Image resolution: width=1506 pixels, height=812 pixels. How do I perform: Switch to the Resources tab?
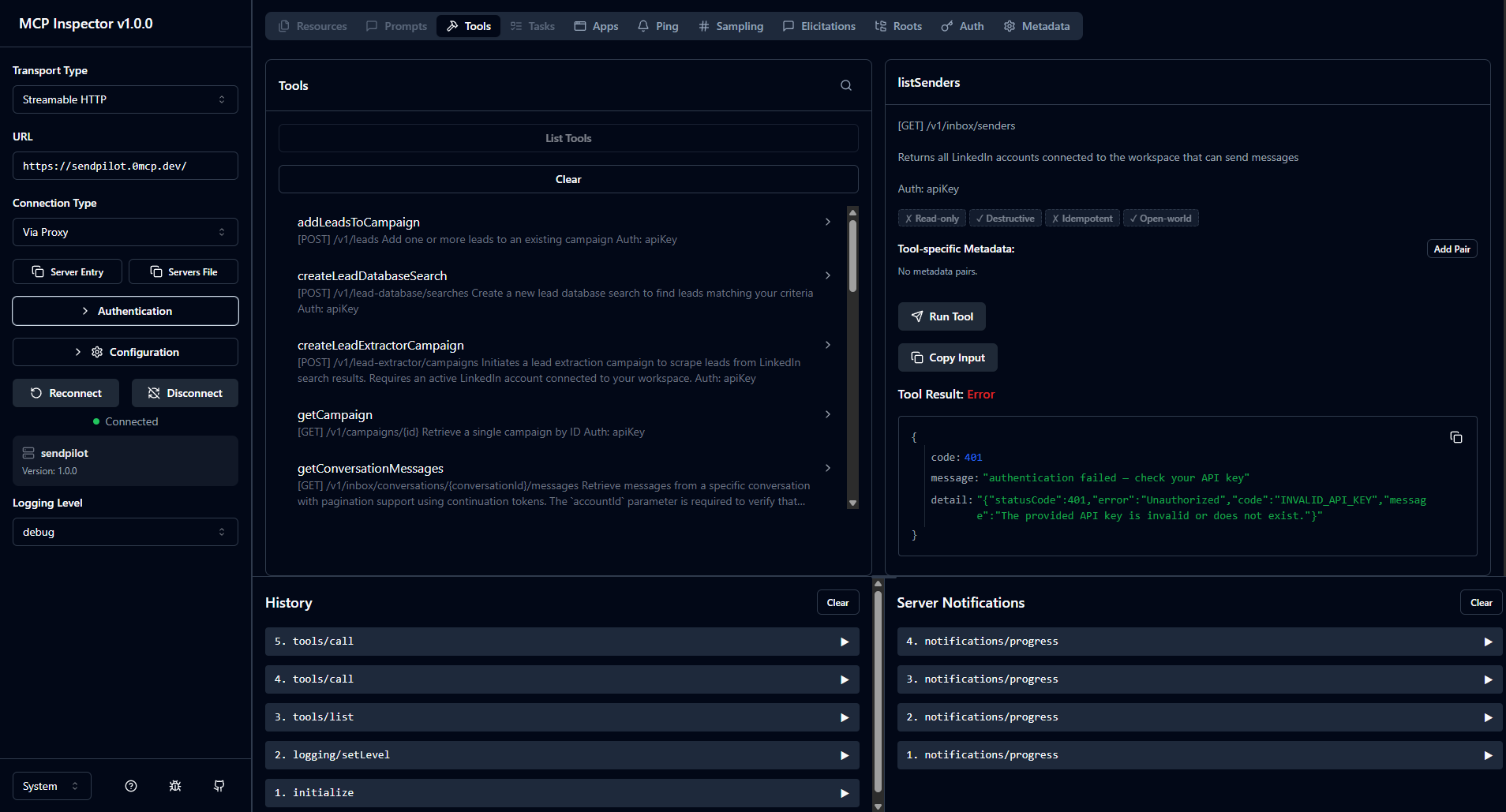pos(313,26)
